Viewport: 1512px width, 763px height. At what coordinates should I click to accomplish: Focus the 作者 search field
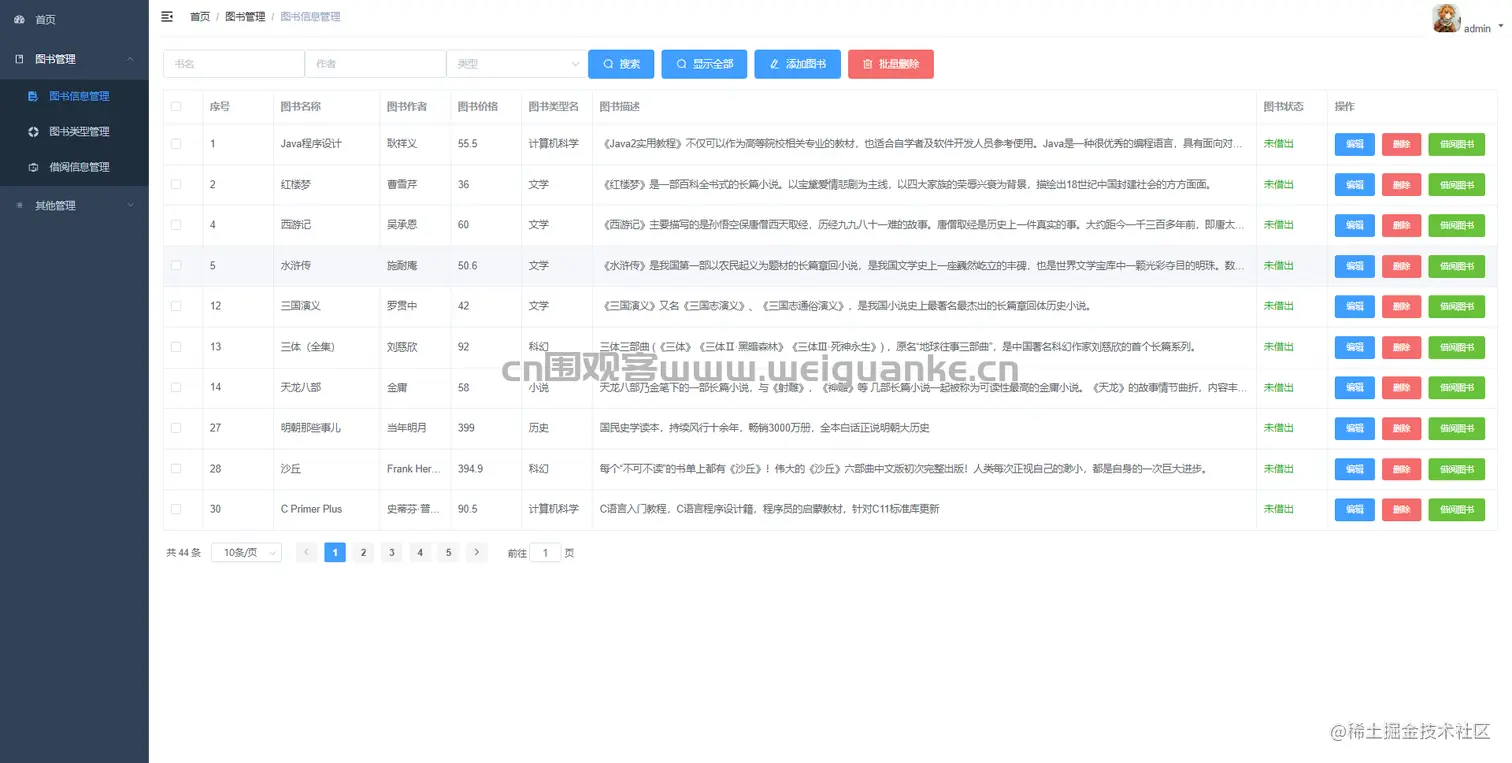click(375, 64)
